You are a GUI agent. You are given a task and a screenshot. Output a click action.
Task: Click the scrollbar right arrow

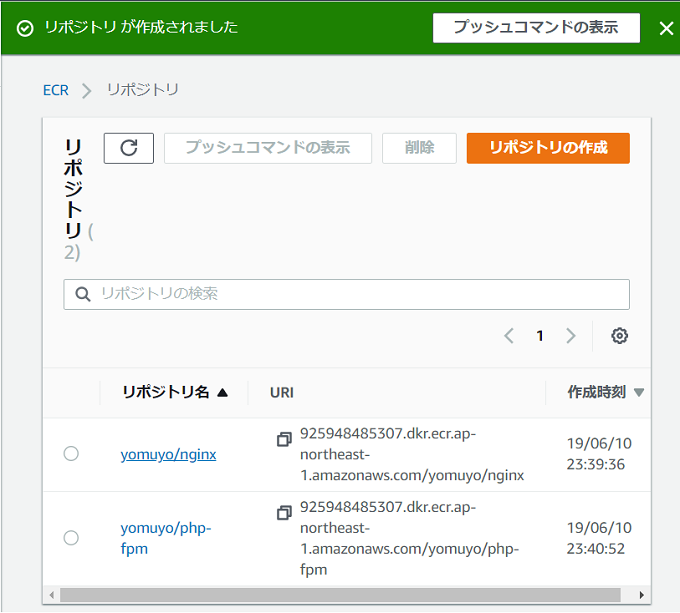[x=641, y=595]
